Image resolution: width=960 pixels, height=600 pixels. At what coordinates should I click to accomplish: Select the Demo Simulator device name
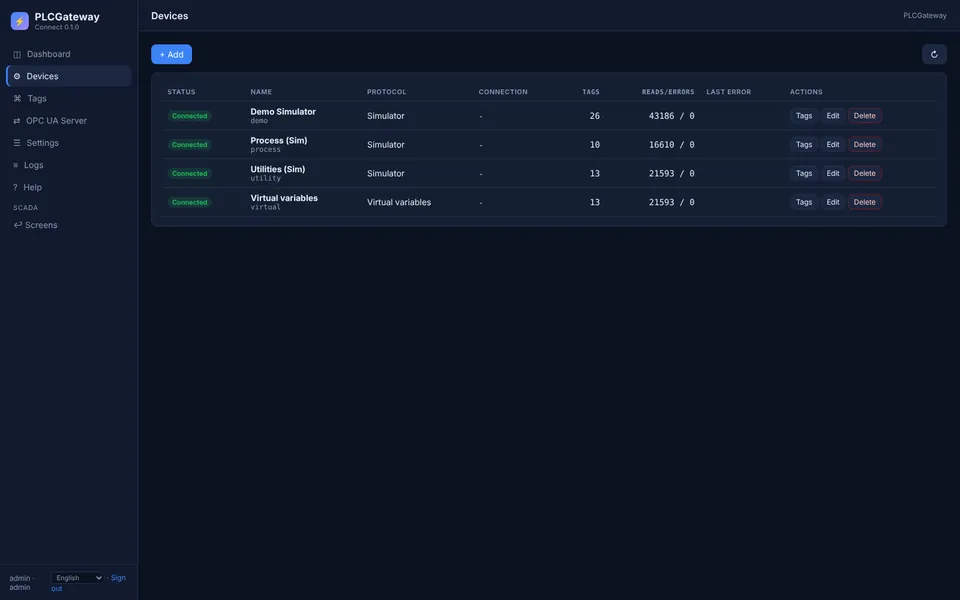pyautogui.click(x=283, y=111)
